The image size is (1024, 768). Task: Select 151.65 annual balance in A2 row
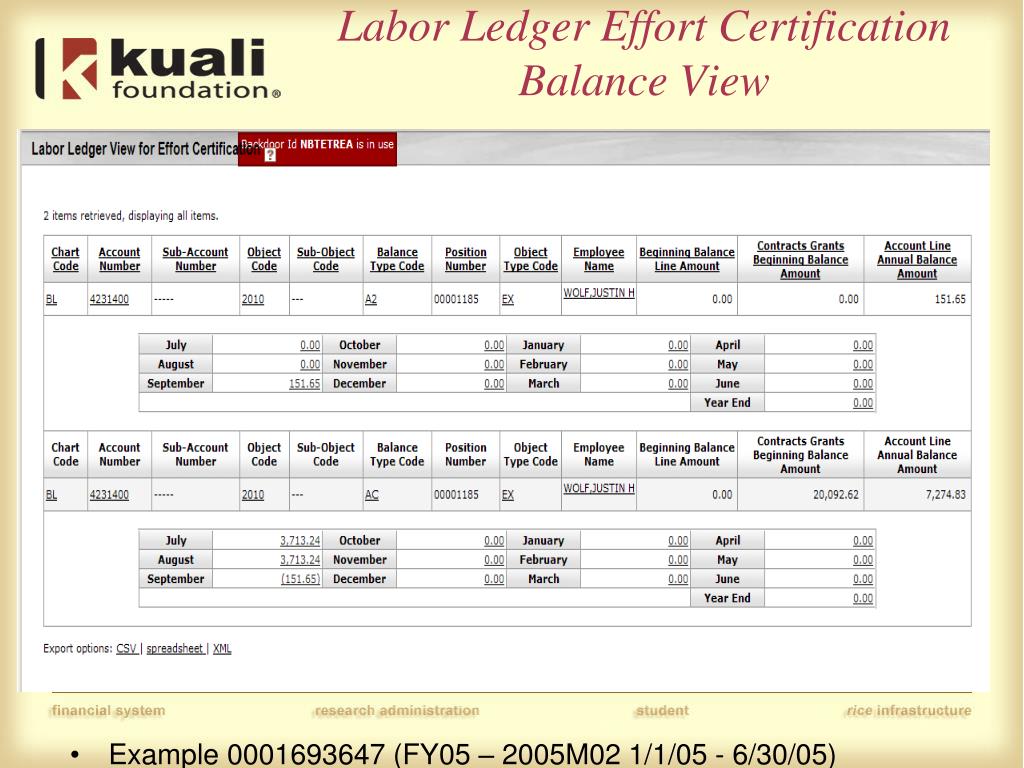point(950,299)
